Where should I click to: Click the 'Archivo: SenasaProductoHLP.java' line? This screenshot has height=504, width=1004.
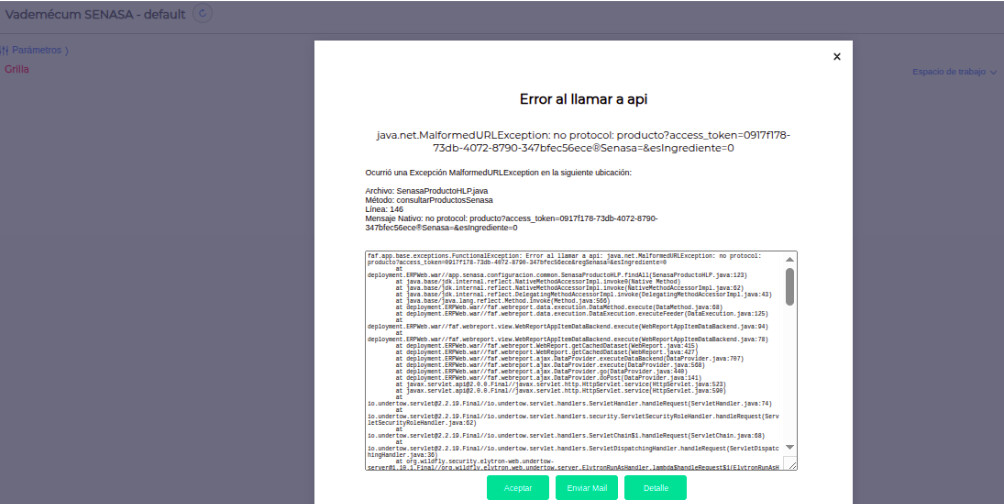pos(427,190)
